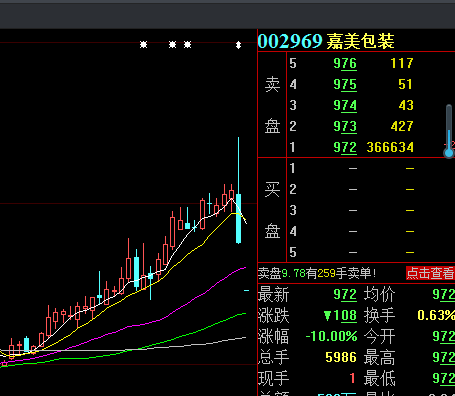The width and height of the screenshot is (455, 396).
Task: Click the 均价 label
Action: click(379, 295)
